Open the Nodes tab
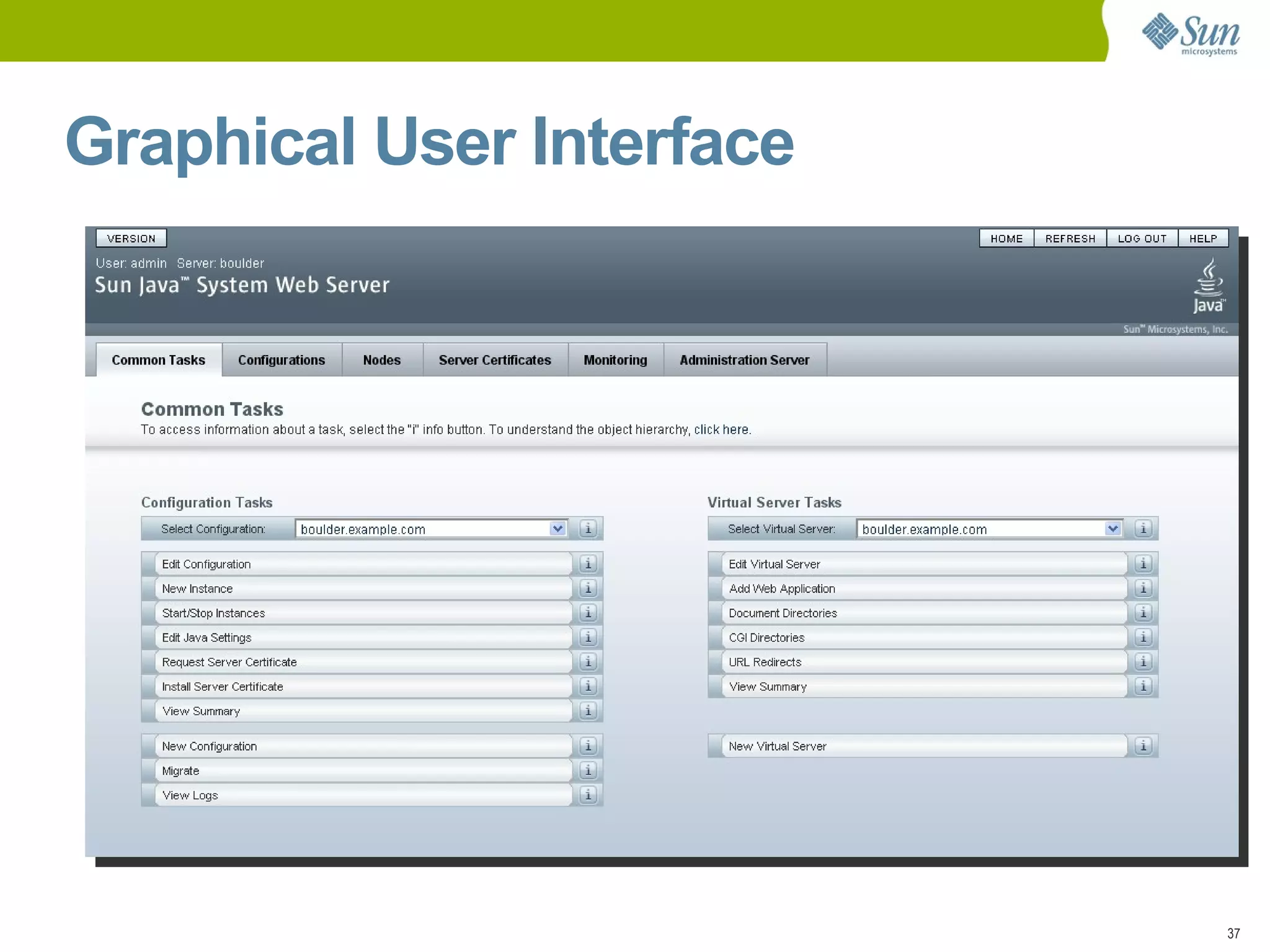 (x=382, y=360)
